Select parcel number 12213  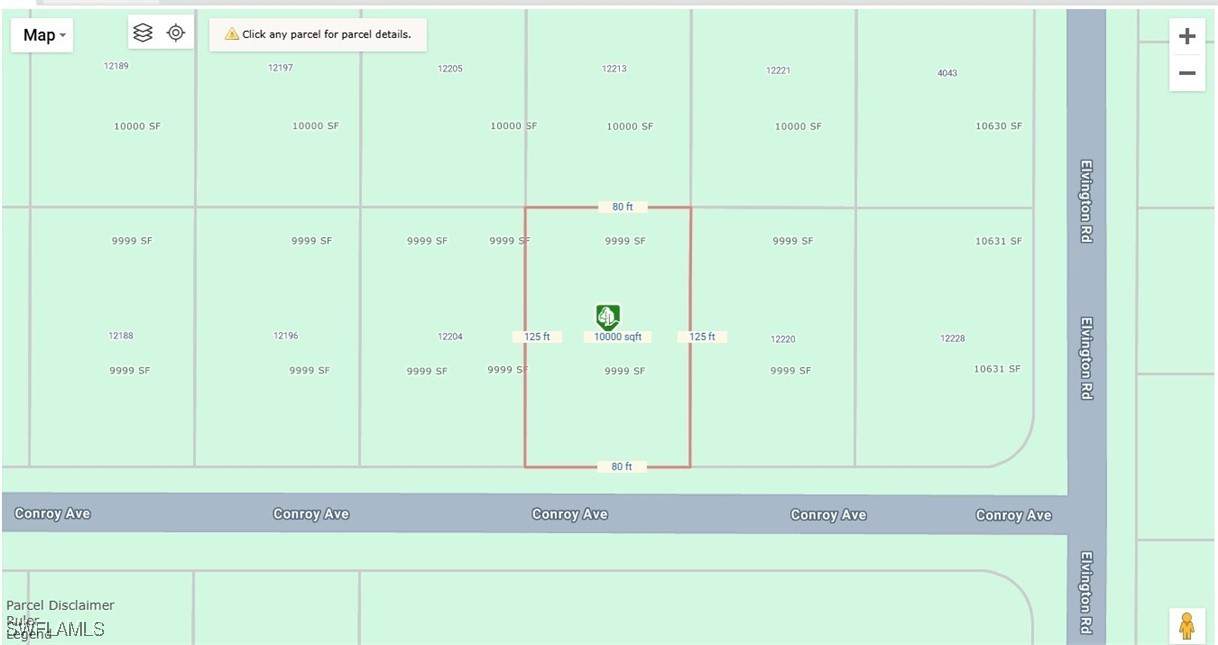coord(614,69)
